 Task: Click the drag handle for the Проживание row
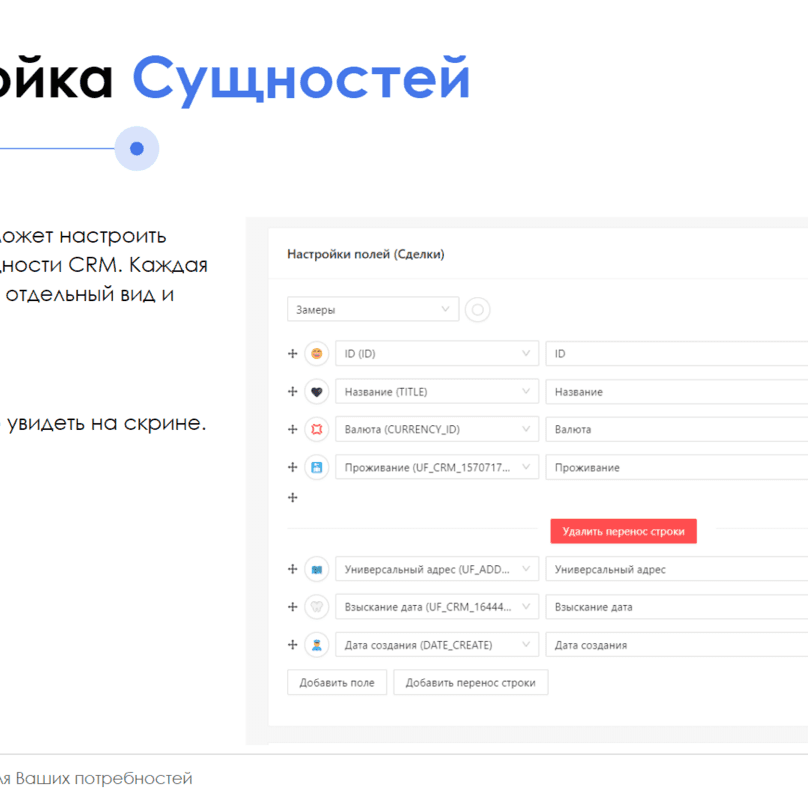point(293,467)
